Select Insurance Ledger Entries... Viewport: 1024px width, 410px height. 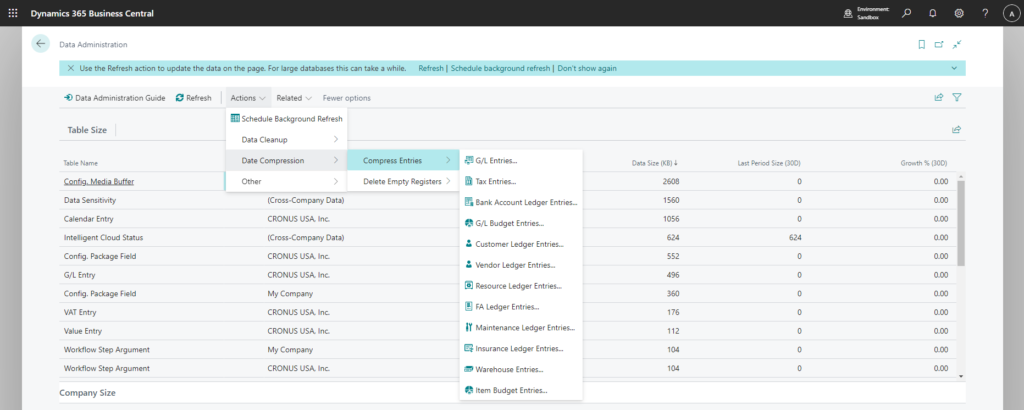tap(521, 349)
